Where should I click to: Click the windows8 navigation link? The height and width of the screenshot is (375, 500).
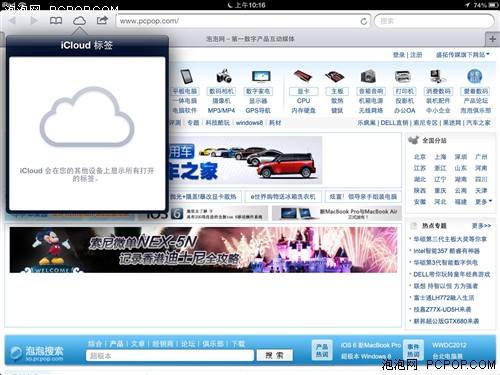click(249, 123)
